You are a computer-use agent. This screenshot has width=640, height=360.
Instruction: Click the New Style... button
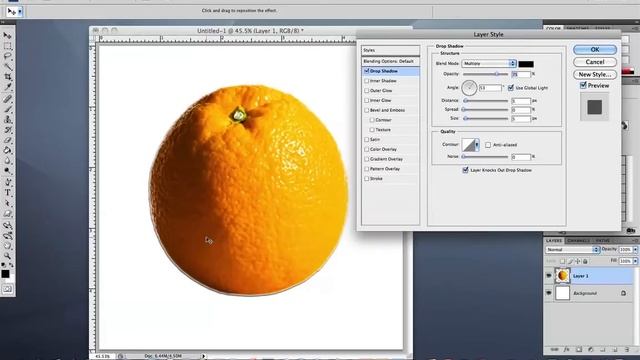click(595, 75)
